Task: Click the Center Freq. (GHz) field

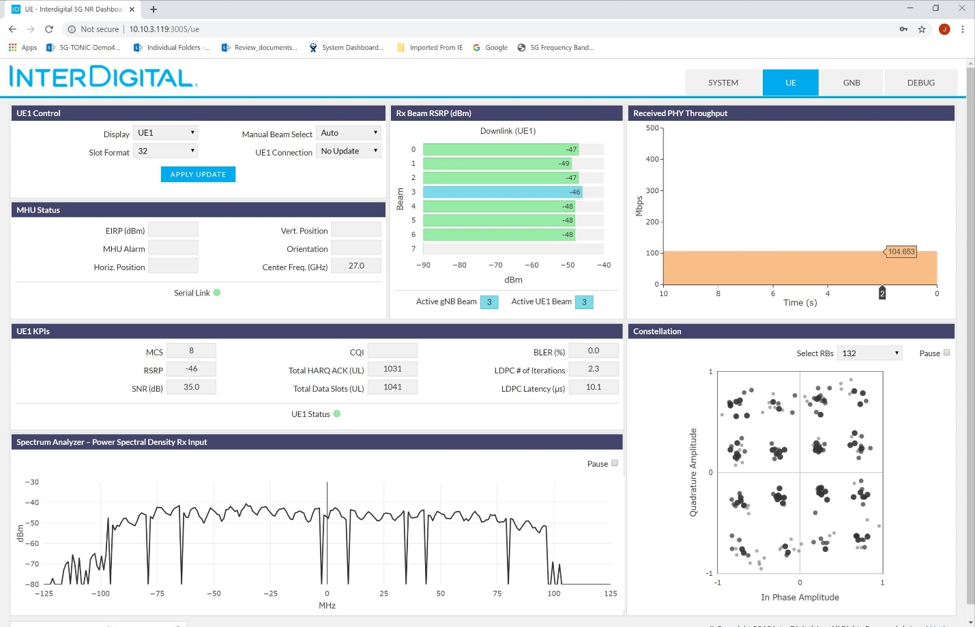Action: [x=356, y=266]
